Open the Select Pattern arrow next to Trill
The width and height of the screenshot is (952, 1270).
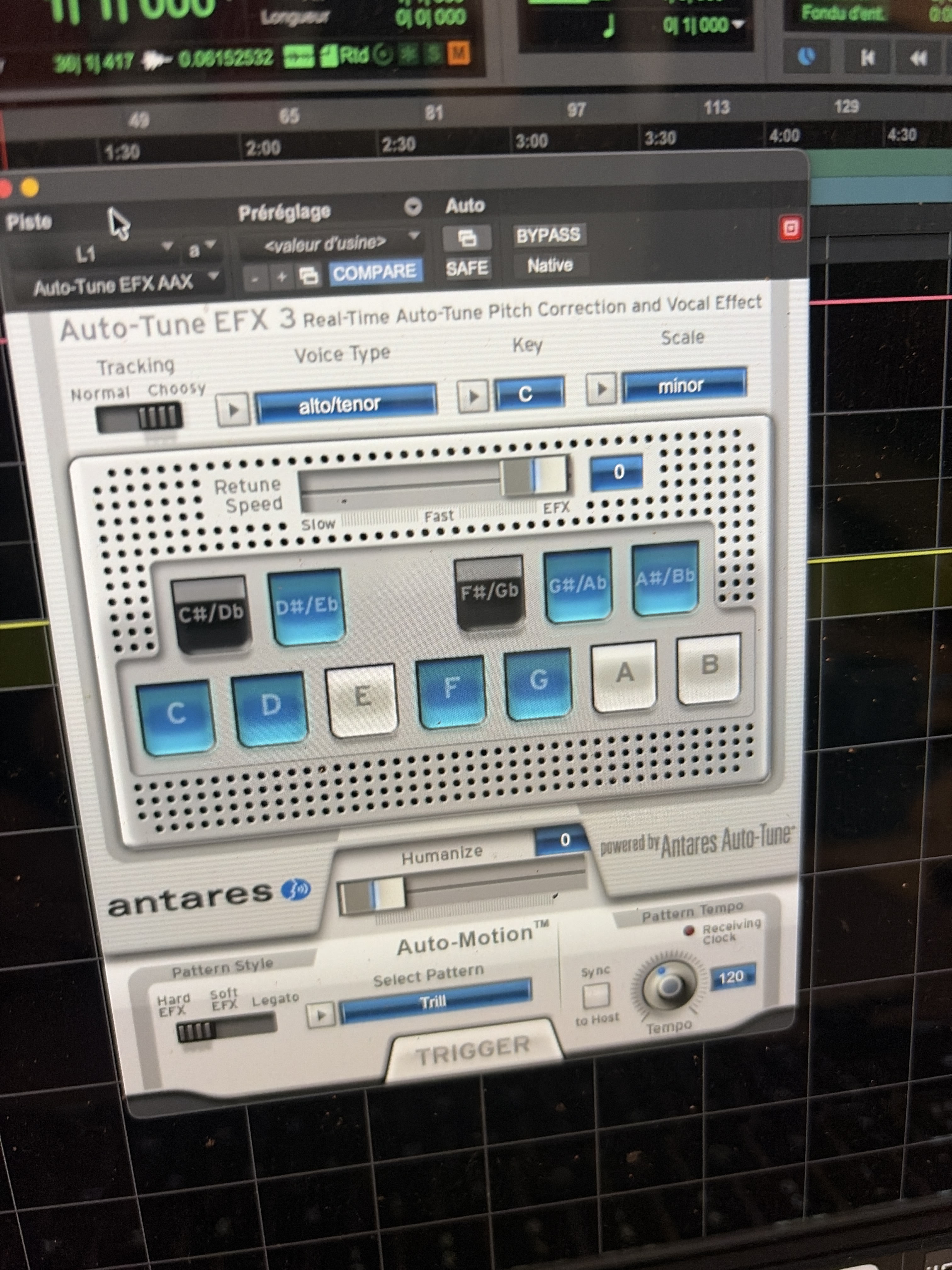pyautogui.click(x=321, y=1015)
